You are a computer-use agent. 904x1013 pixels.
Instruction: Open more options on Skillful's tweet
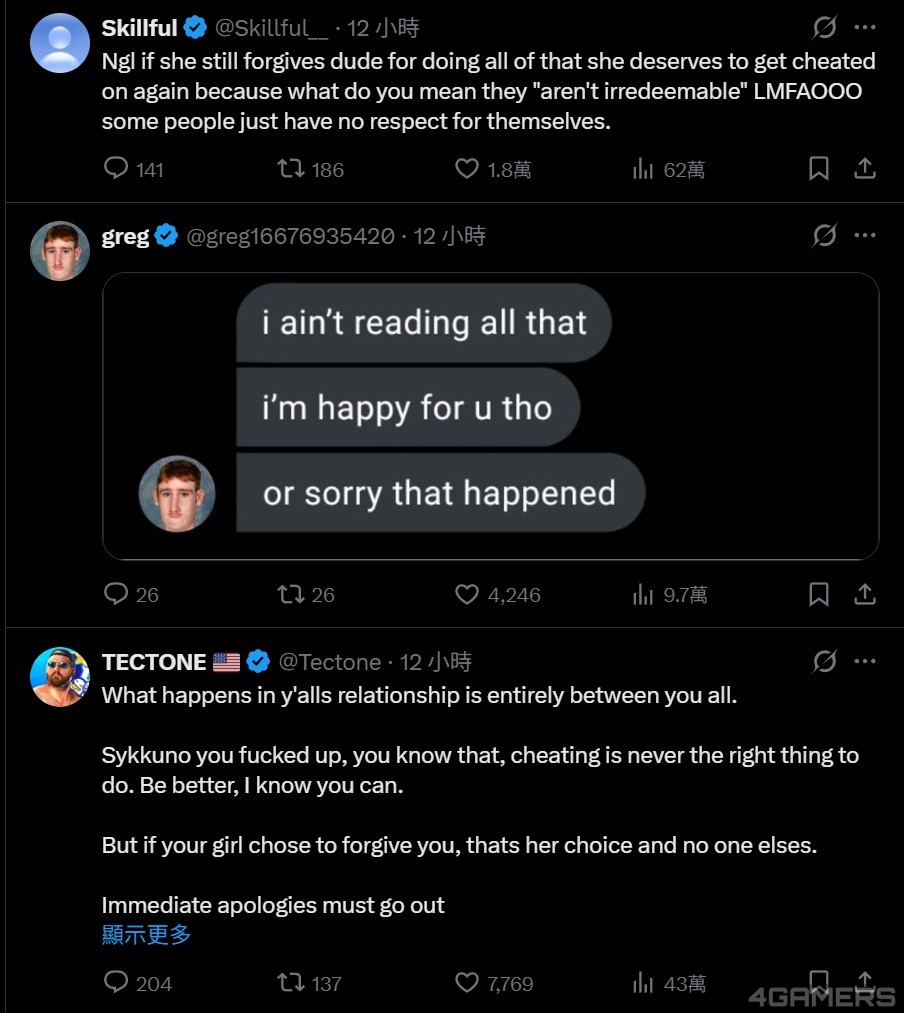[x=865, y=27]
